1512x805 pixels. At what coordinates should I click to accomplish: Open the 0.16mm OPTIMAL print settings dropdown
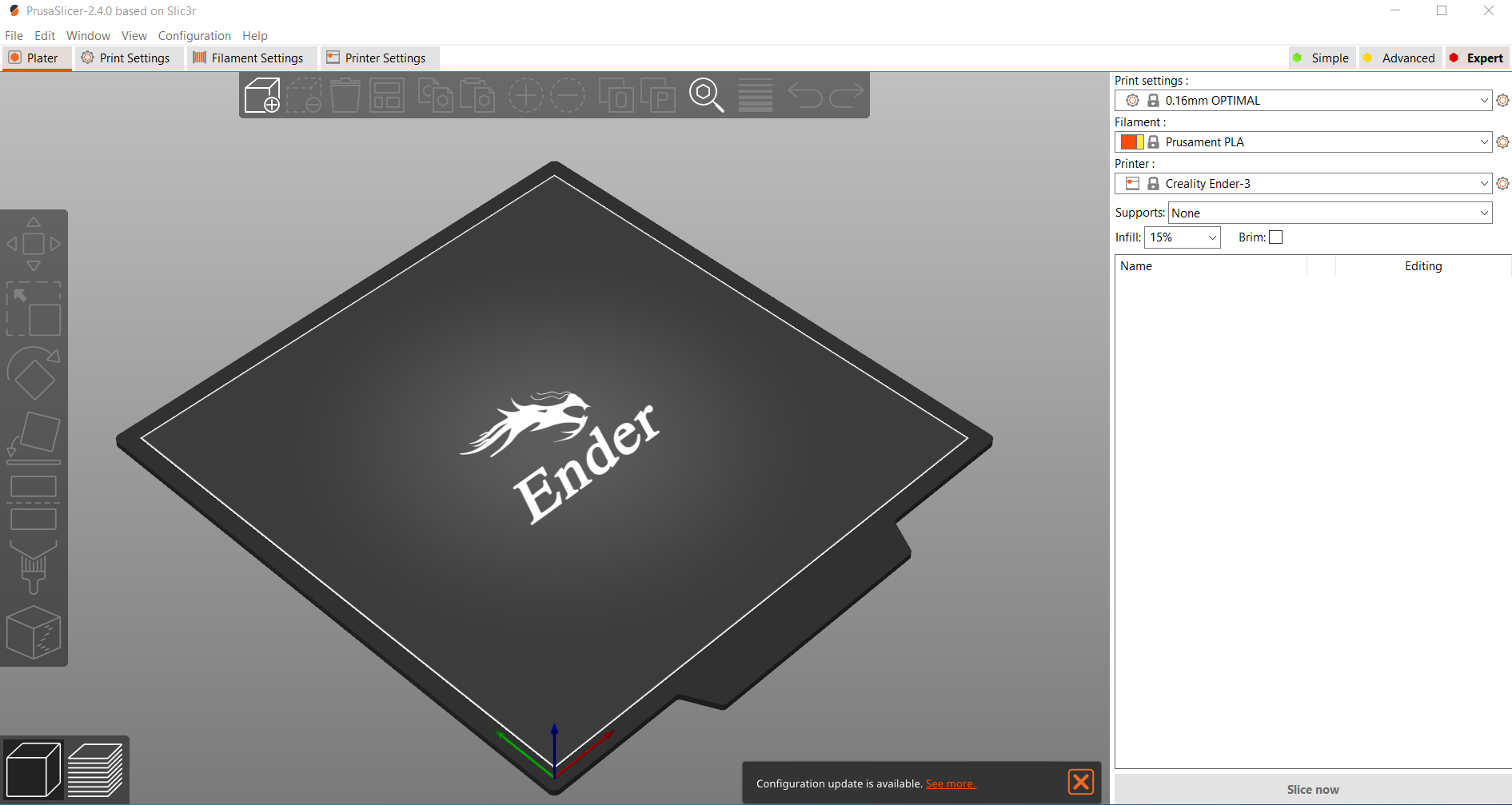1303,101
